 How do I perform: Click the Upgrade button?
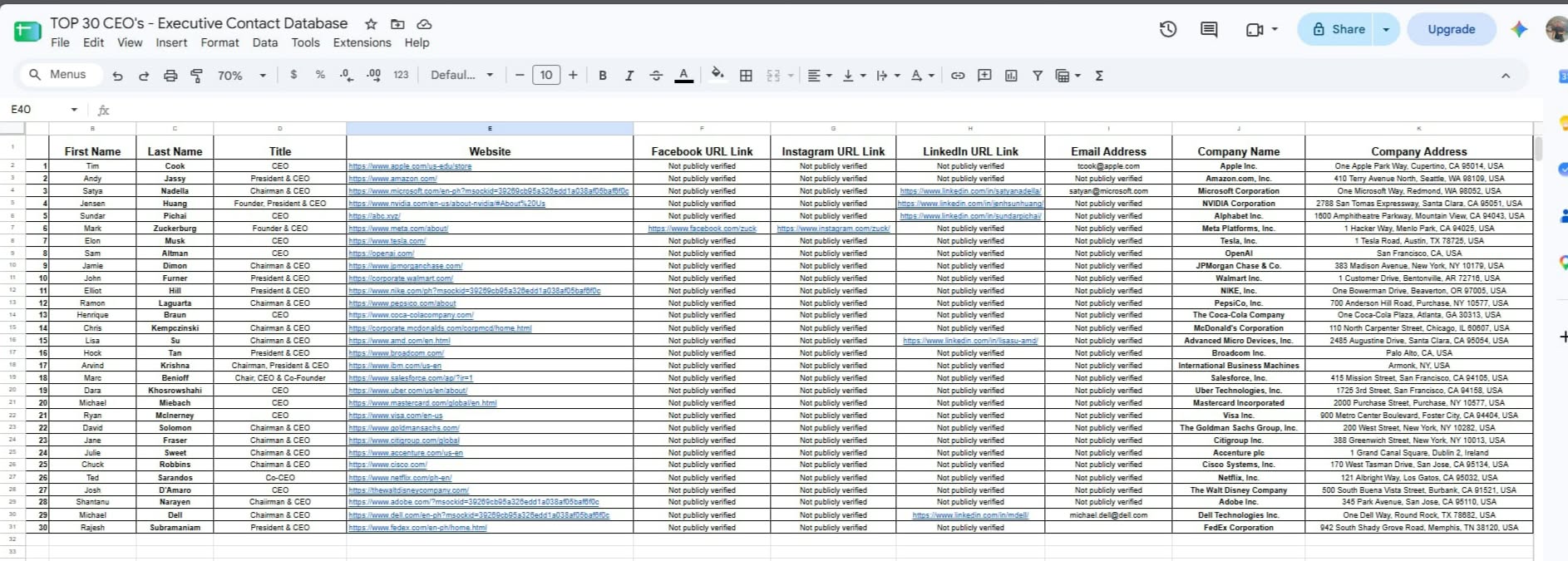tap(1452, 29)
